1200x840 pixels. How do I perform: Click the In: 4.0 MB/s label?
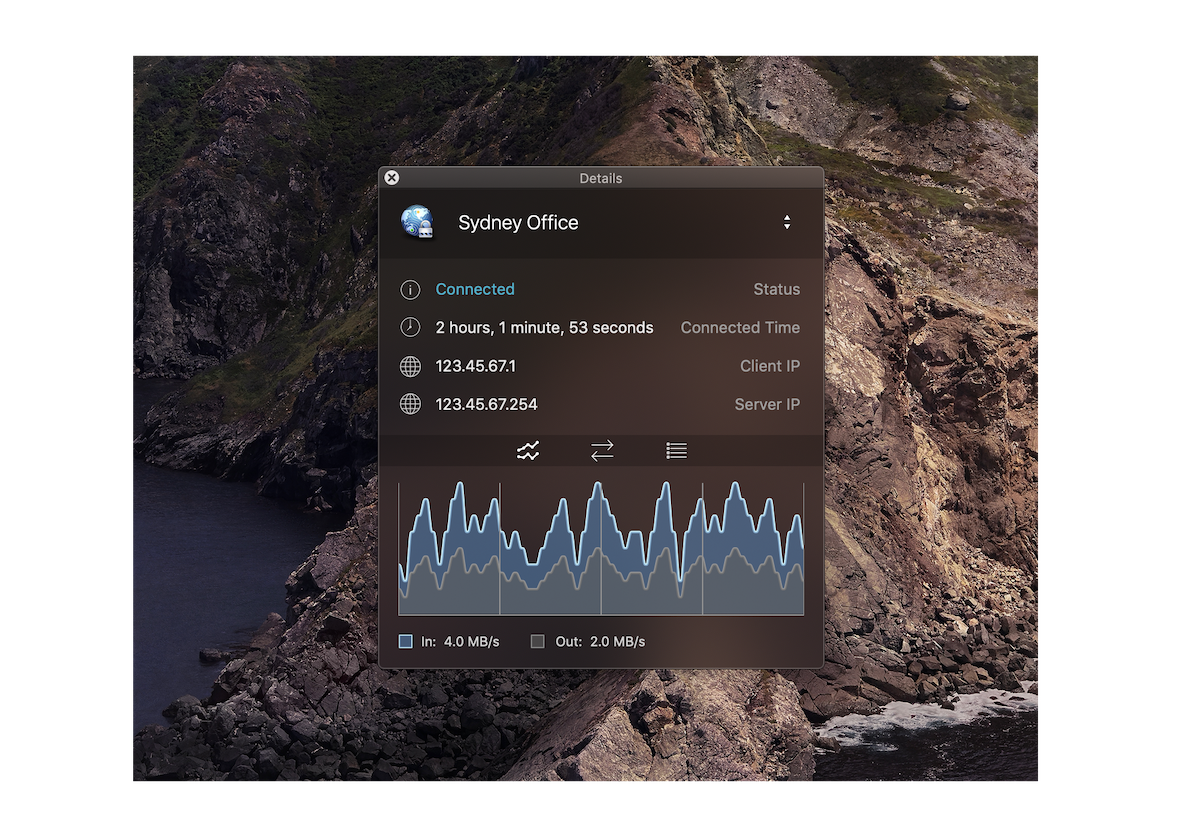[460, 642]
